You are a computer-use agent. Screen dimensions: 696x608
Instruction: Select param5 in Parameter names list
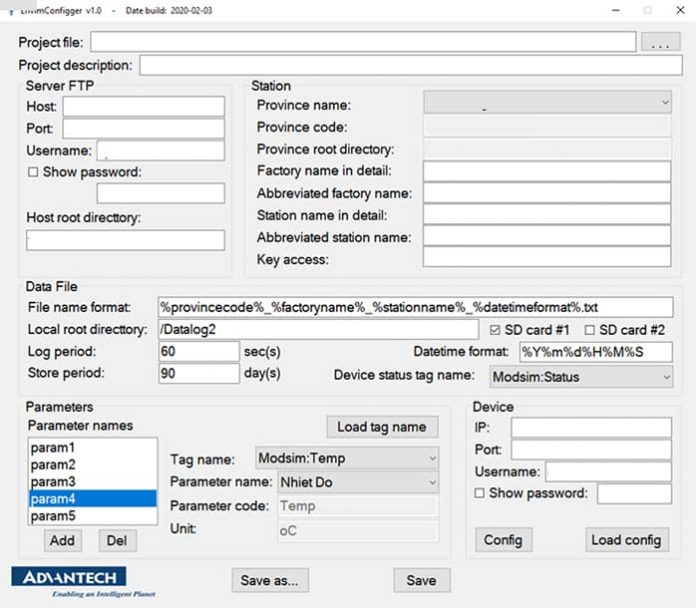(92, 516)
